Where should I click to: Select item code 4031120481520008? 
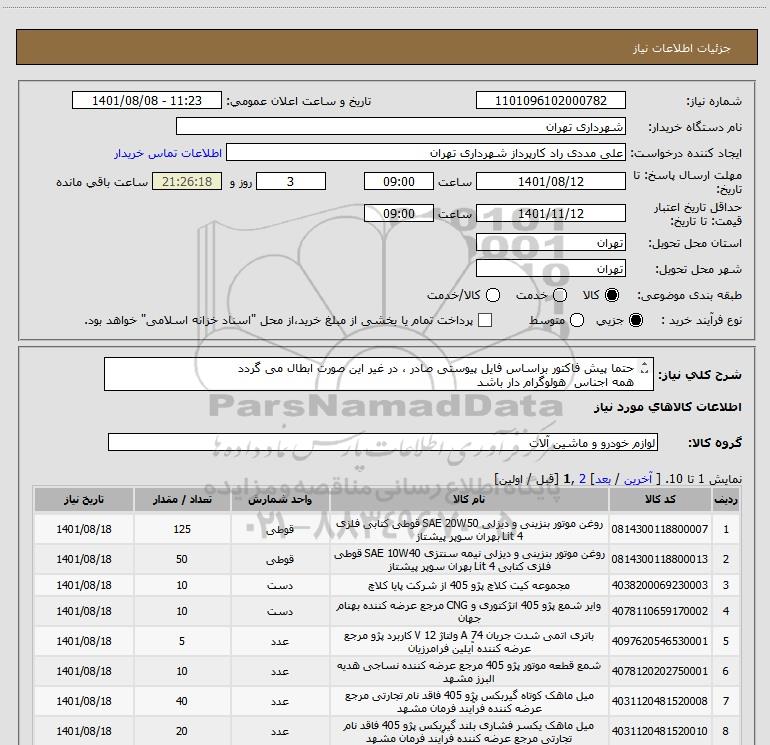tap(660, 701)
